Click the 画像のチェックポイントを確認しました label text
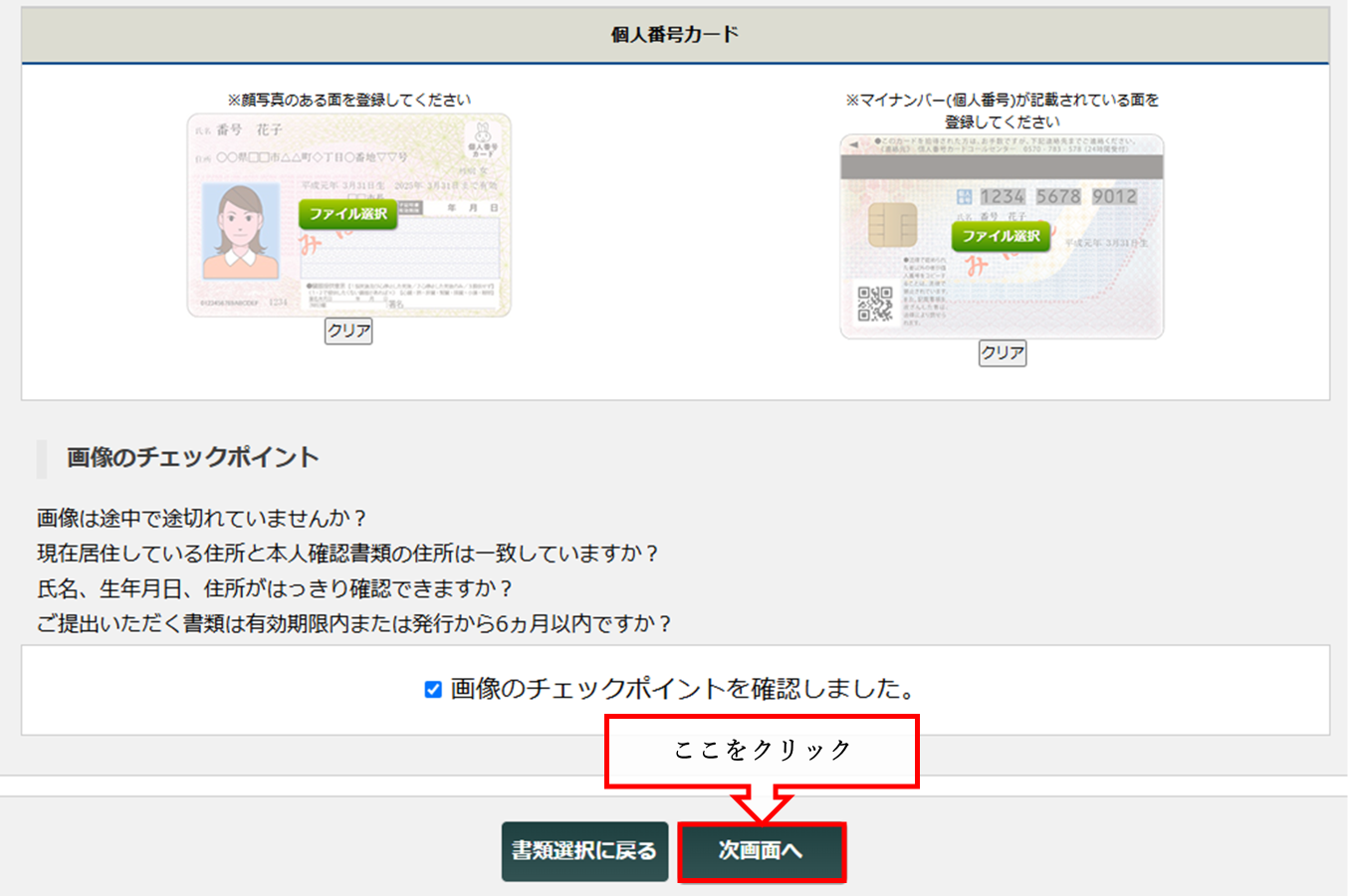The width and height of the screenshot is (1348, 896). point(683,689)
